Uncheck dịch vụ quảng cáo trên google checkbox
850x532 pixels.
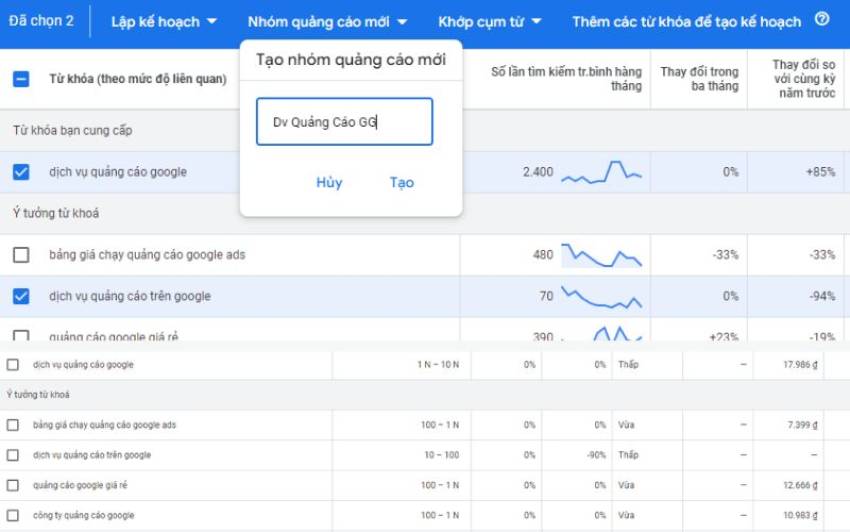[x=21, y=296]
